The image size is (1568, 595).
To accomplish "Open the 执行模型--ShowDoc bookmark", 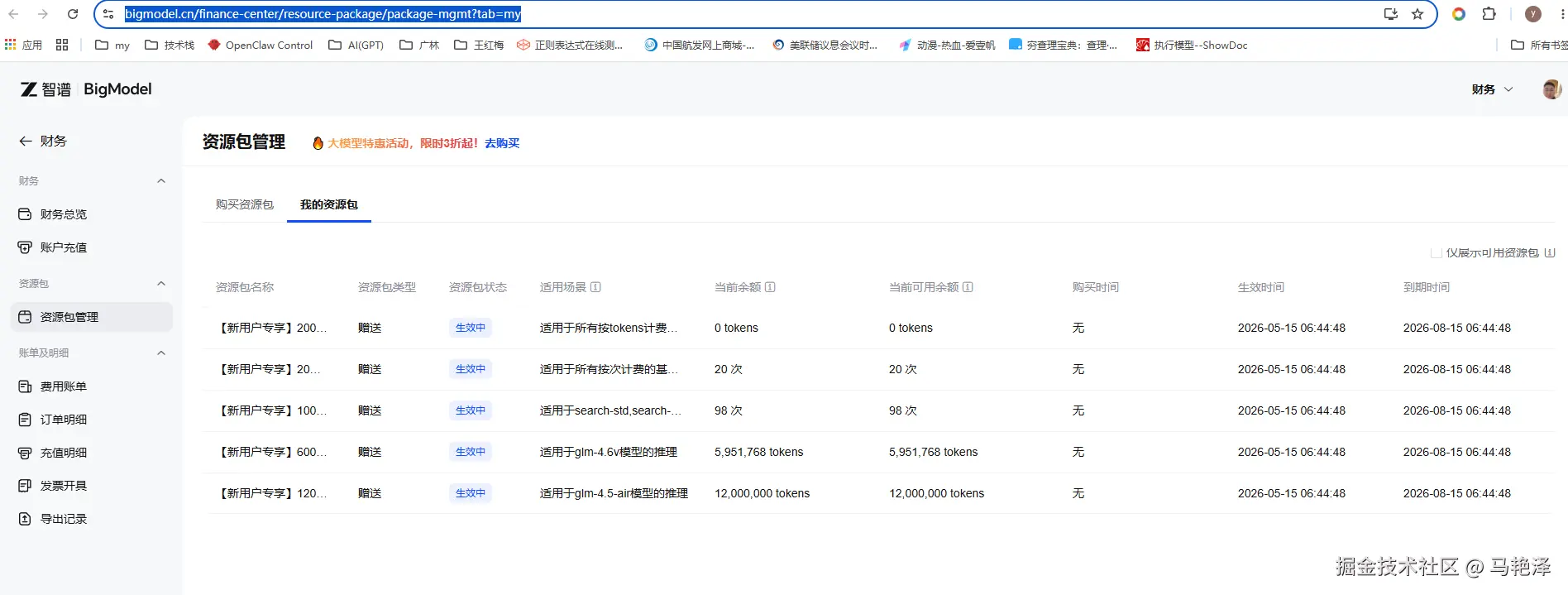I will (x=1192, y=45).
